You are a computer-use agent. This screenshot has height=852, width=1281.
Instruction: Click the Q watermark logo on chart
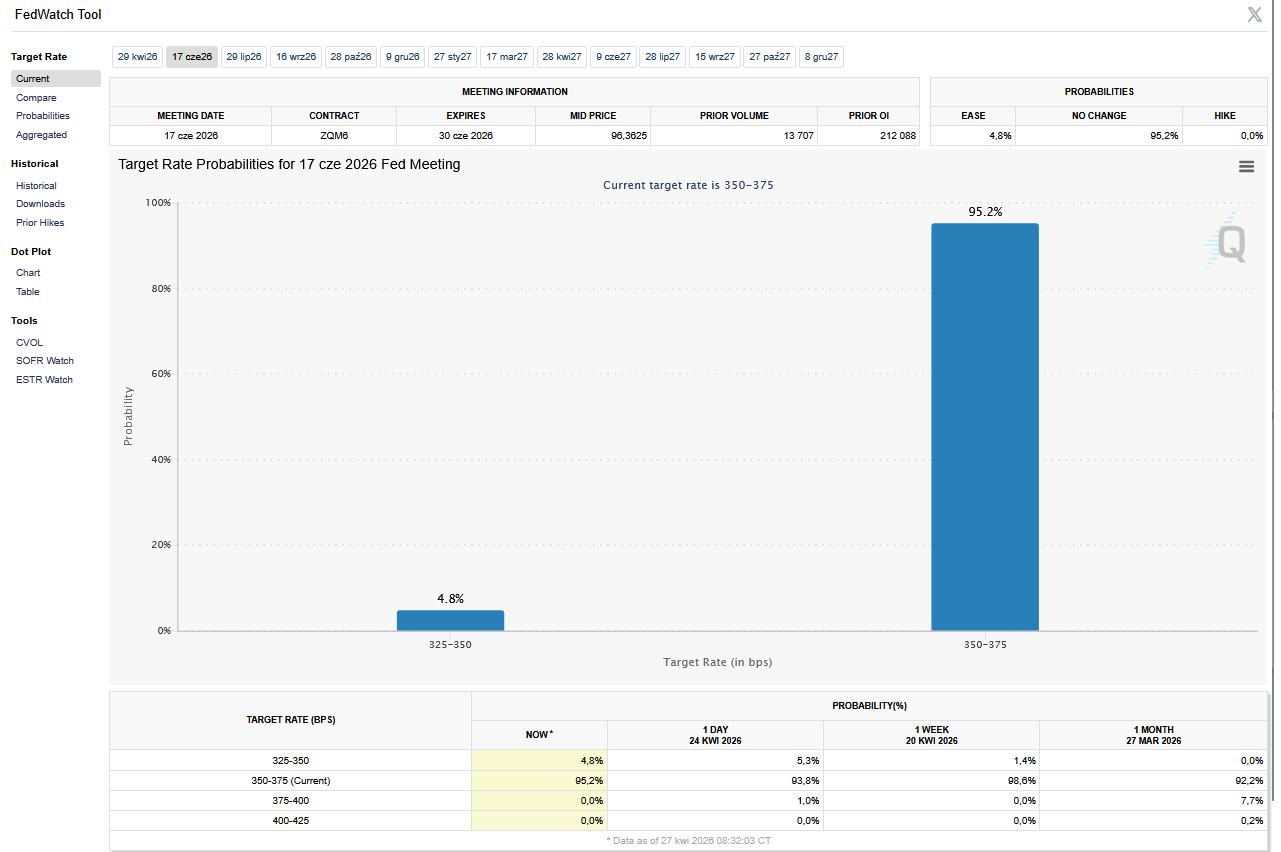click(1226, 244)
